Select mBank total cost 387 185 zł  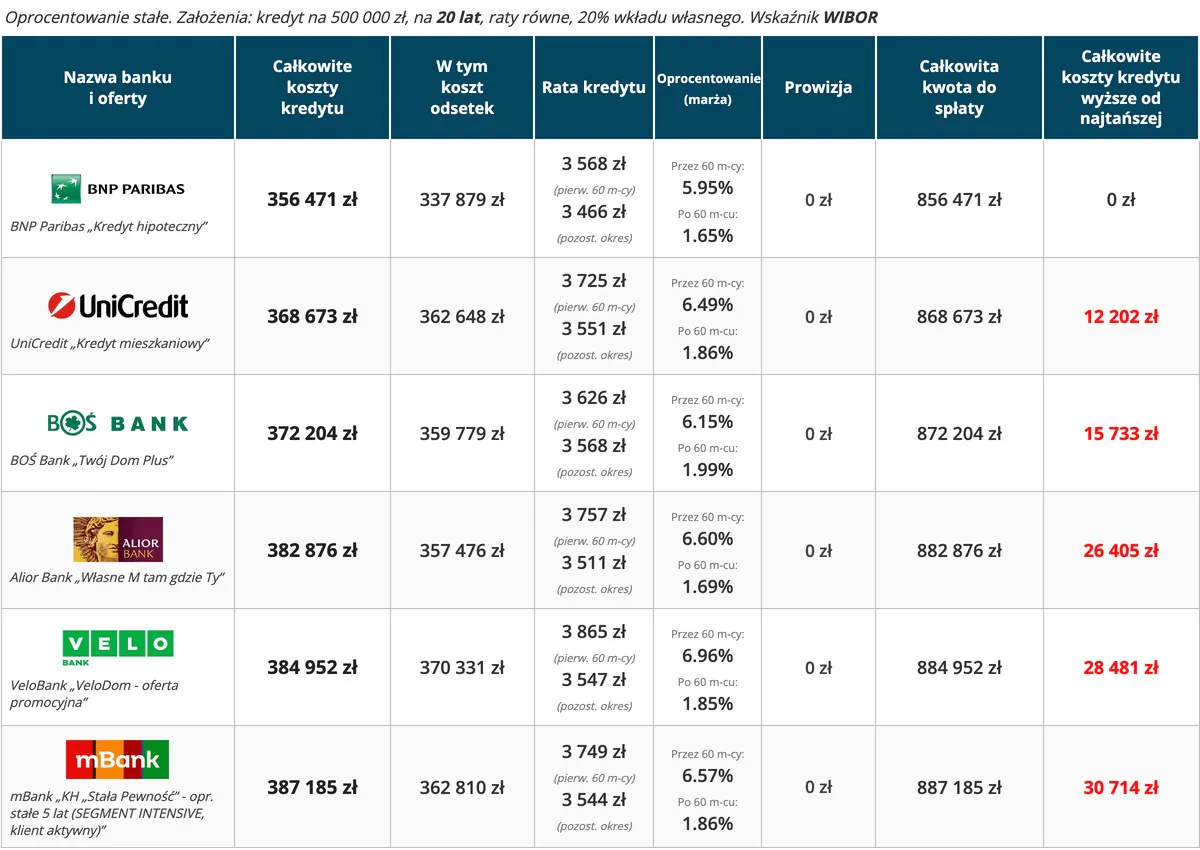pyautogui.click(x=312, y=787)
